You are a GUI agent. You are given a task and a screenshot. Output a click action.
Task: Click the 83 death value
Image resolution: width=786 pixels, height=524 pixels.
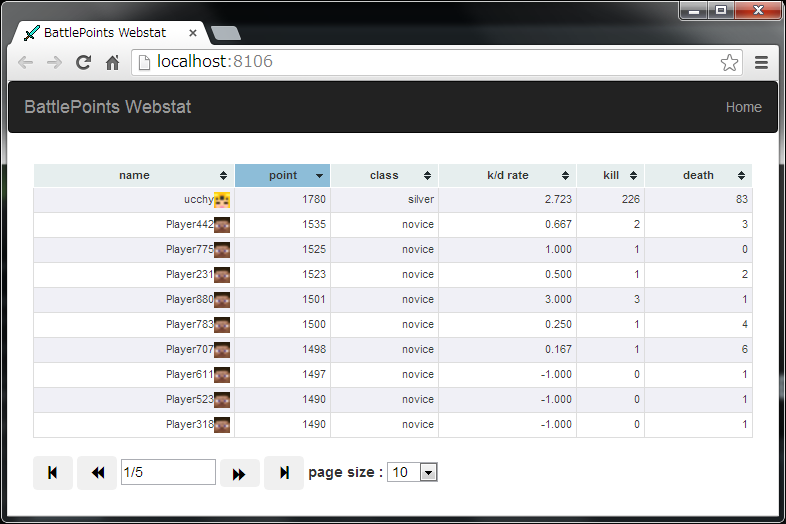742,200
